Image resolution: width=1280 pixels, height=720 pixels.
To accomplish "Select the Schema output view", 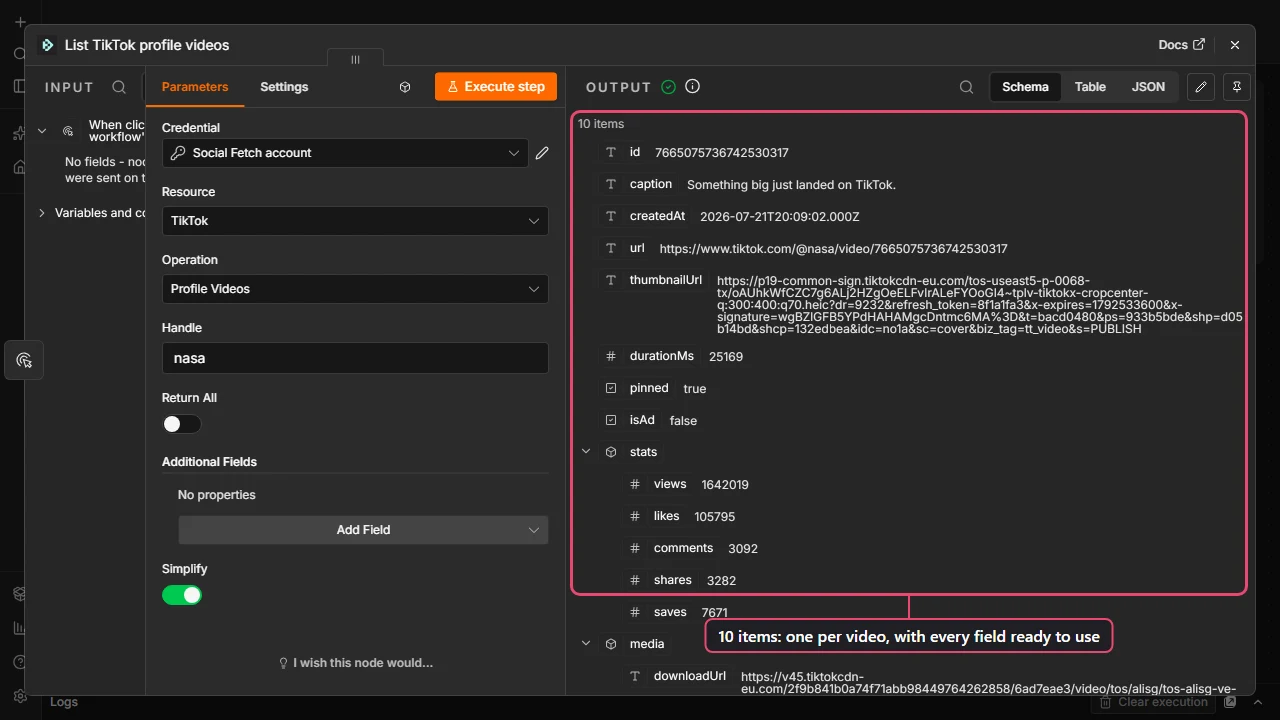I will [x=1025, y=87].
